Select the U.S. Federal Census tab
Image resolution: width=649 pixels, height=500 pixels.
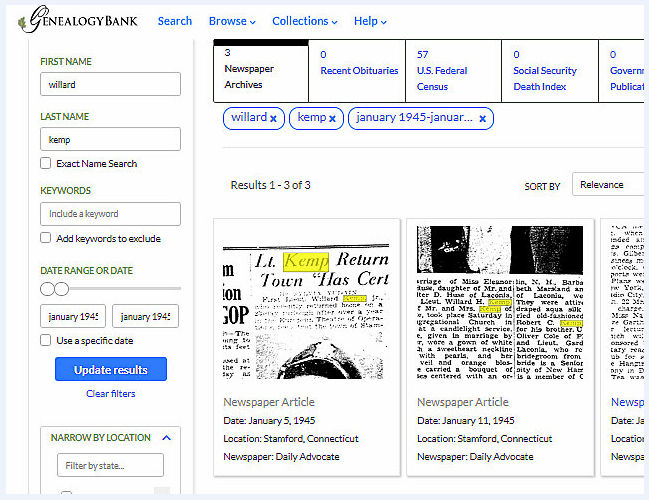(453, 71)
